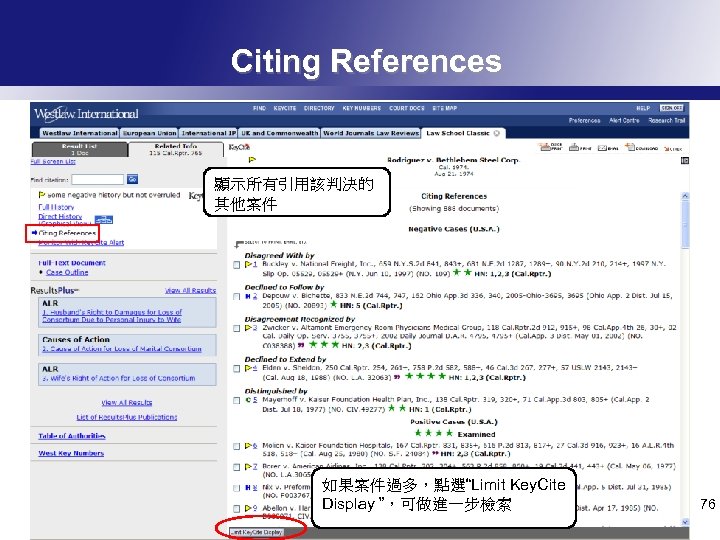
Task: Click HELP in top bar
Action: [x=643, y=108]
